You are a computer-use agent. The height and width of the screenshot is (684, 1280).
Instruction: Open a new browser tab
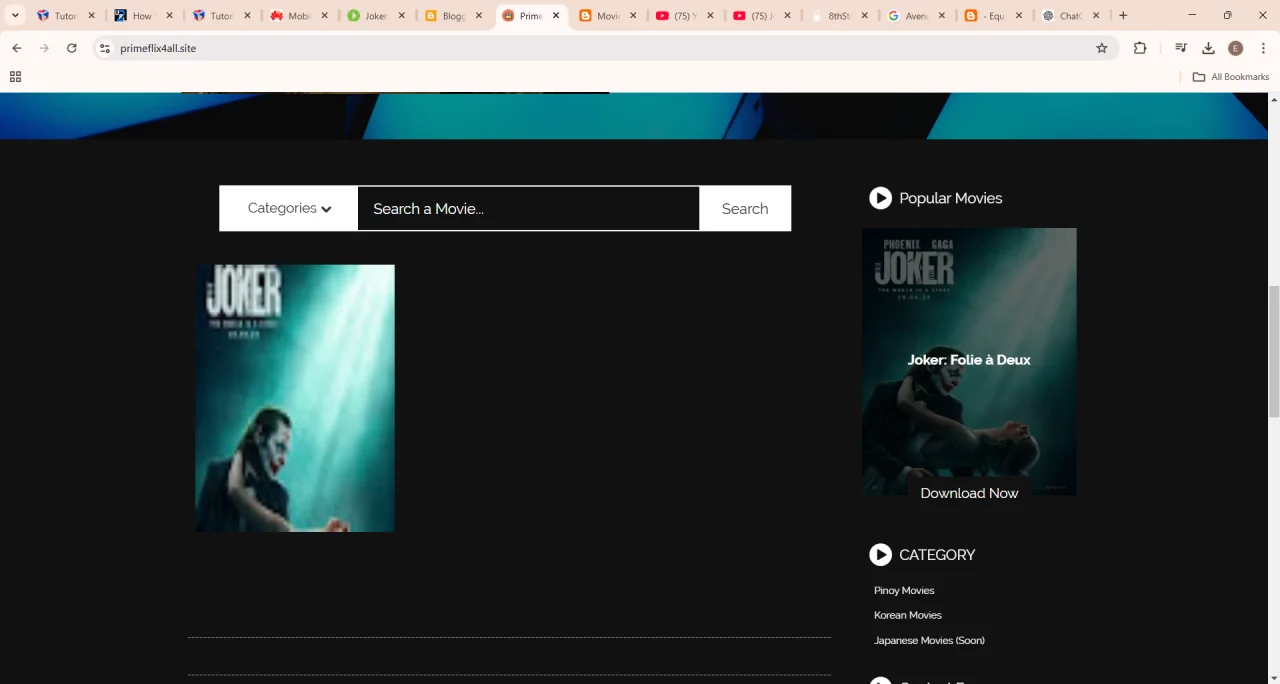pos(1123,16)
